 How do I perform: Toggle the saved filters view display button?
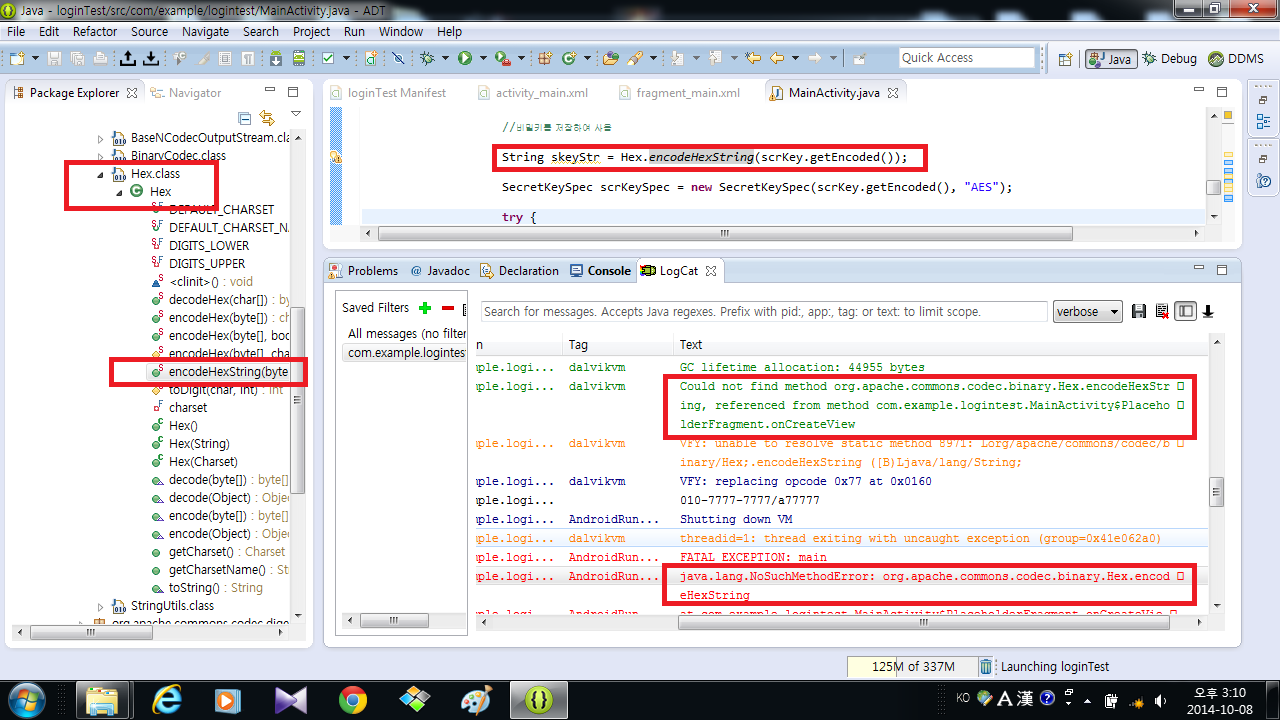[1185, 311]
